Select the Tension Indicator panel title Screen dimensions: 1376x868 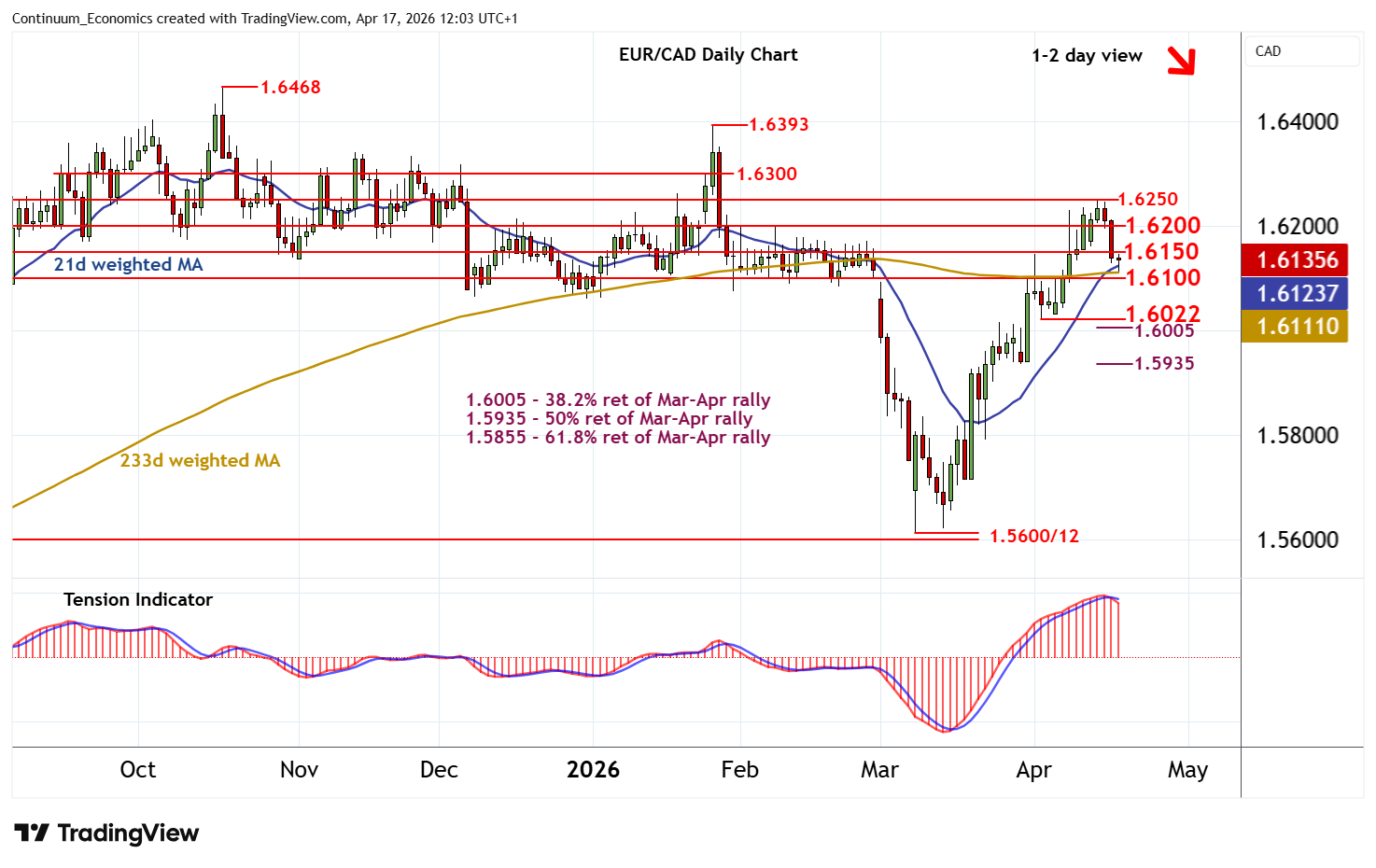pos(137,599)
